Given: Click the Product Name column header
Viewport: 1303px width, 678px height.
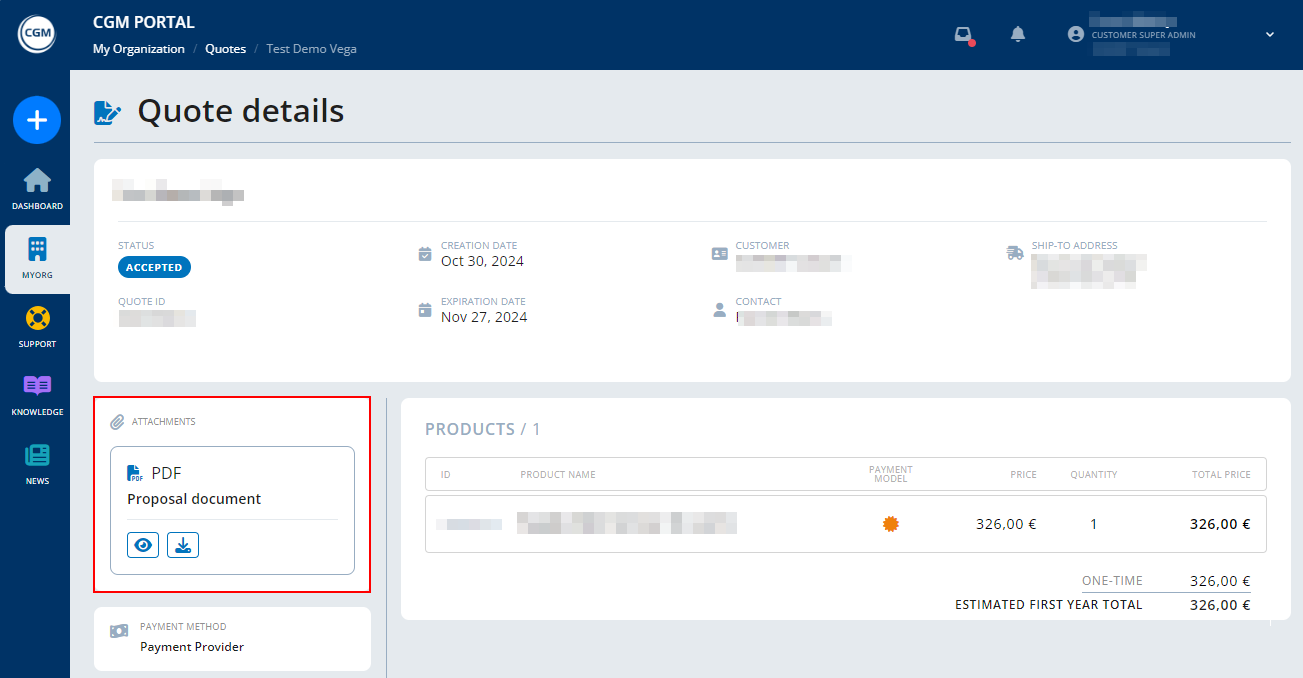Looking at the screenshot, I should click(557, 474).
